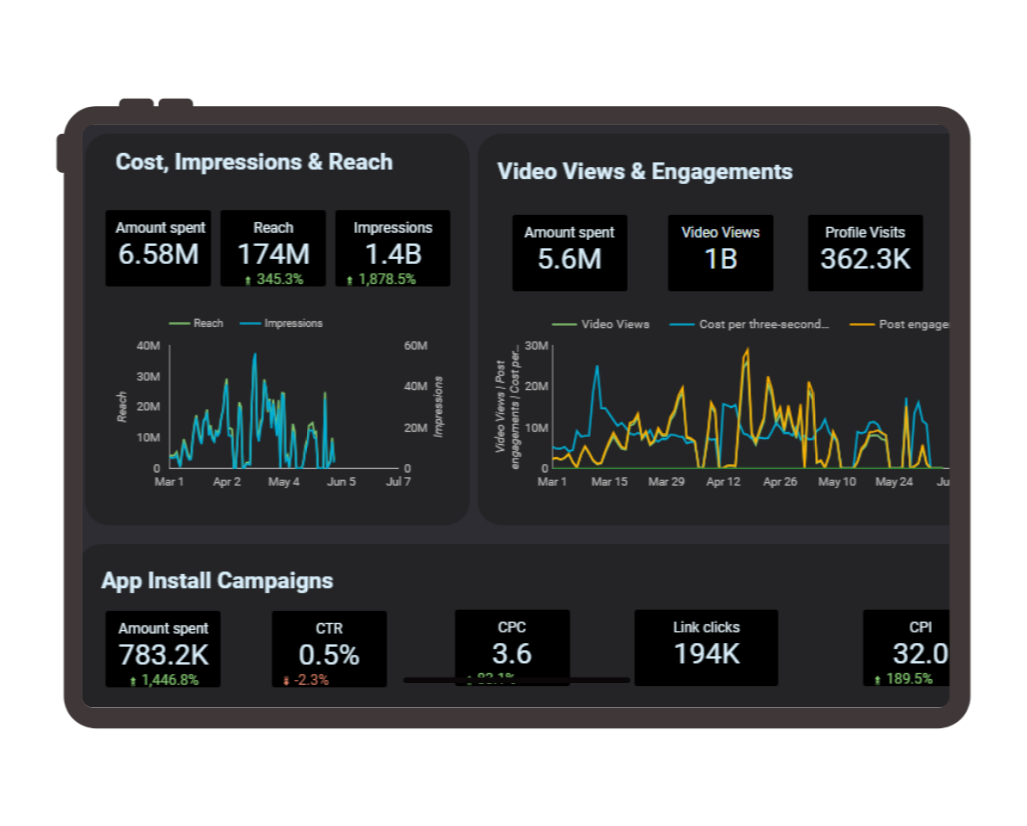Toggle the Reach series in the chart legend

197,323
